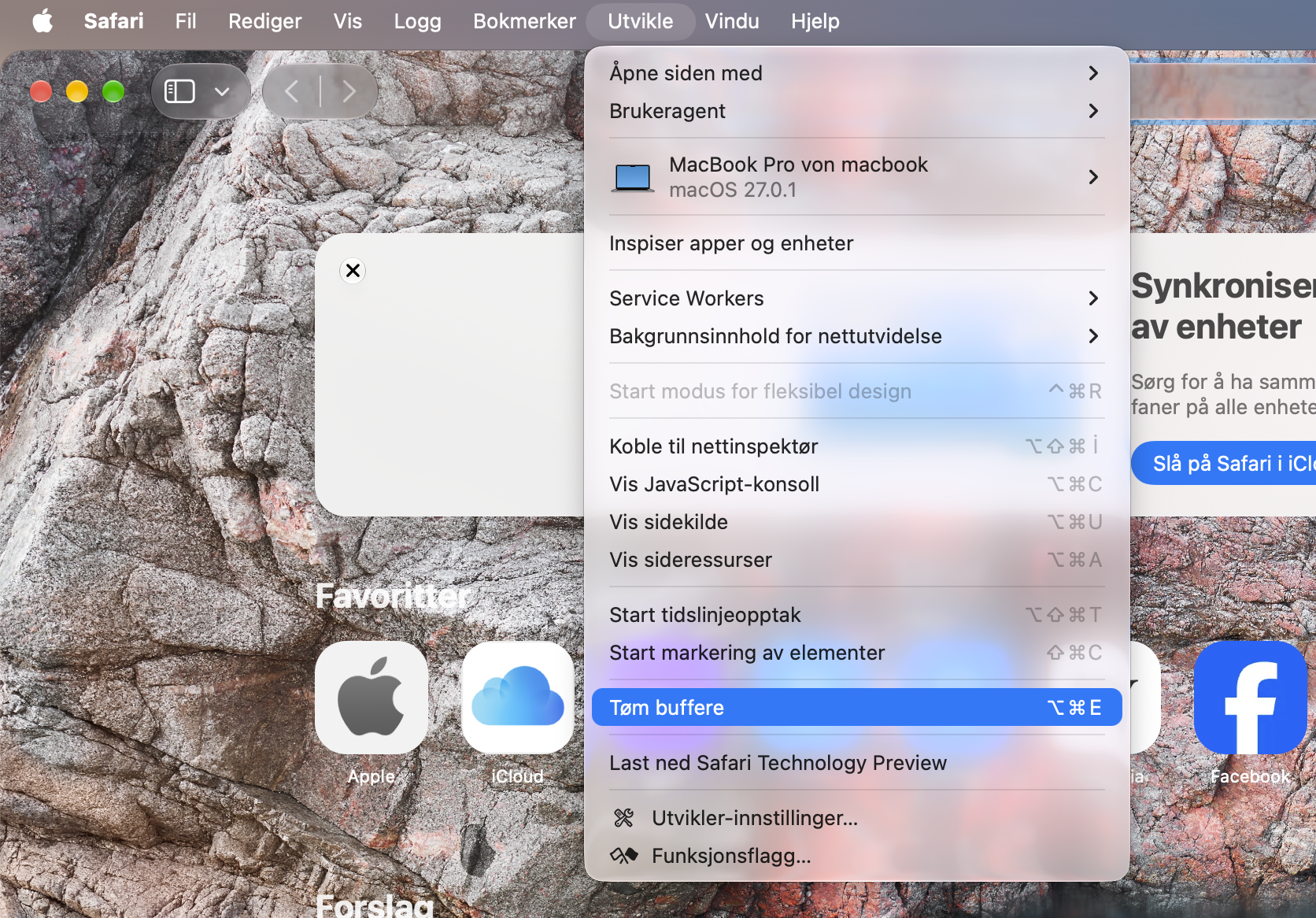
Task: Open the Bokmerker menu
Action: point(525,21)
